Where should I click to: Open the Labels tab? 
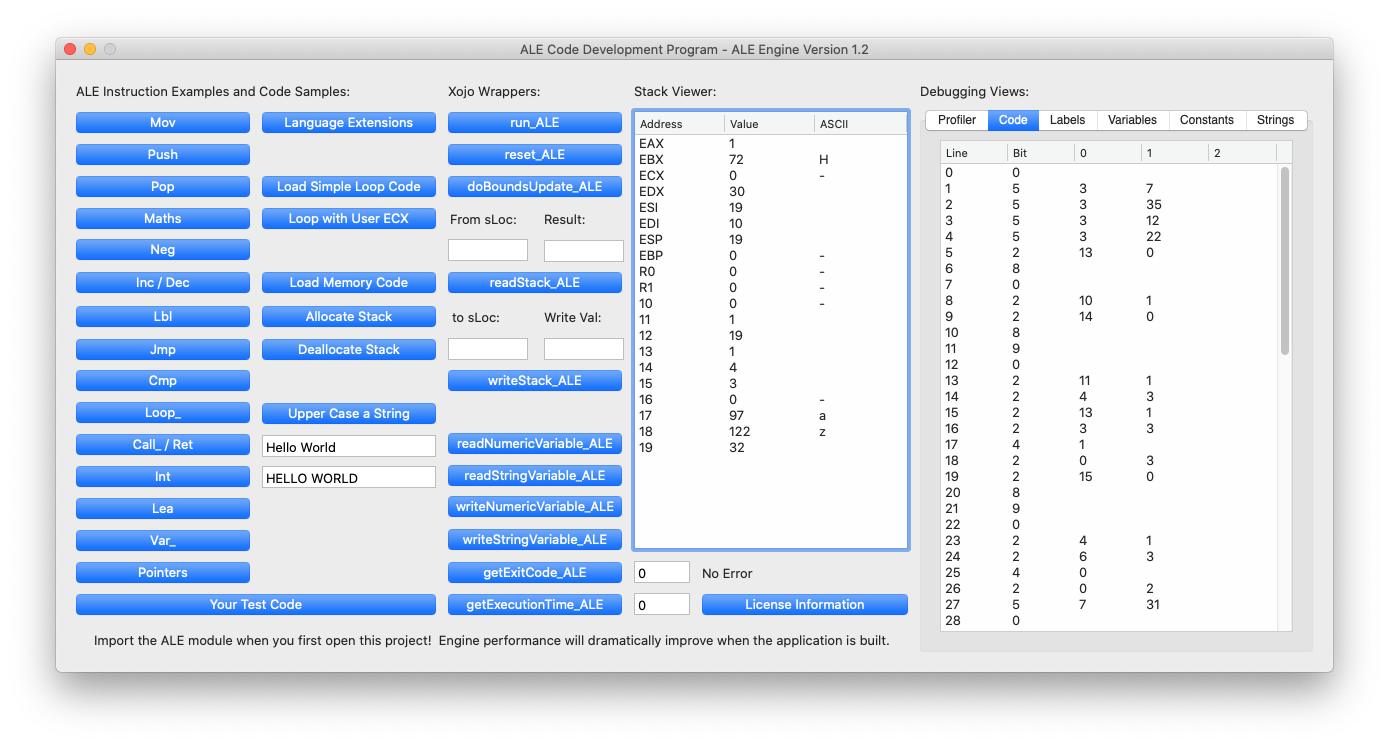(1067, 120)
